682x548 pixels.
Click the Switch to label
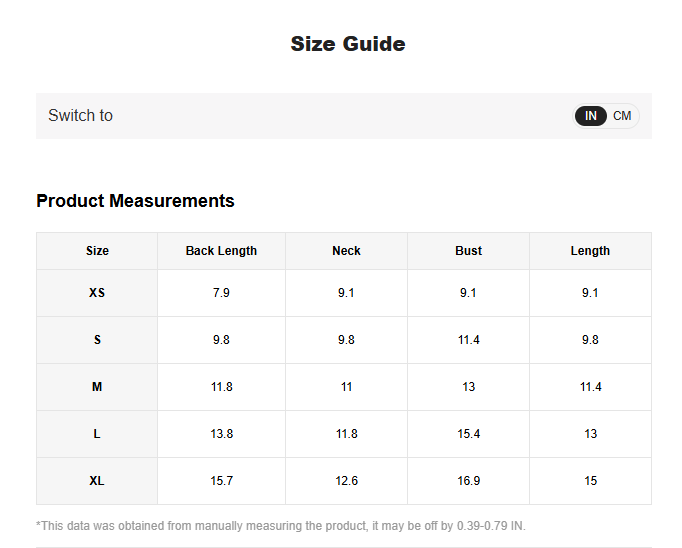tap(80, 116)
